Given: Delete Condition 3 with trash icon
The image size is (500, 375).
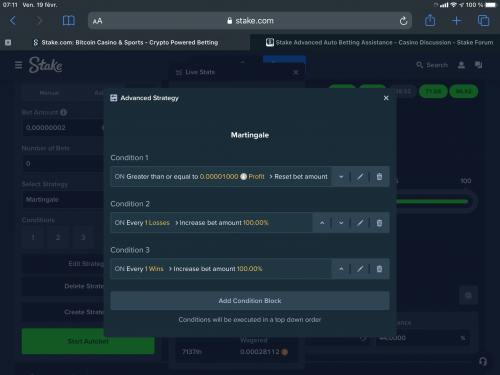Looking at the screenshot, I should [379, 269].
